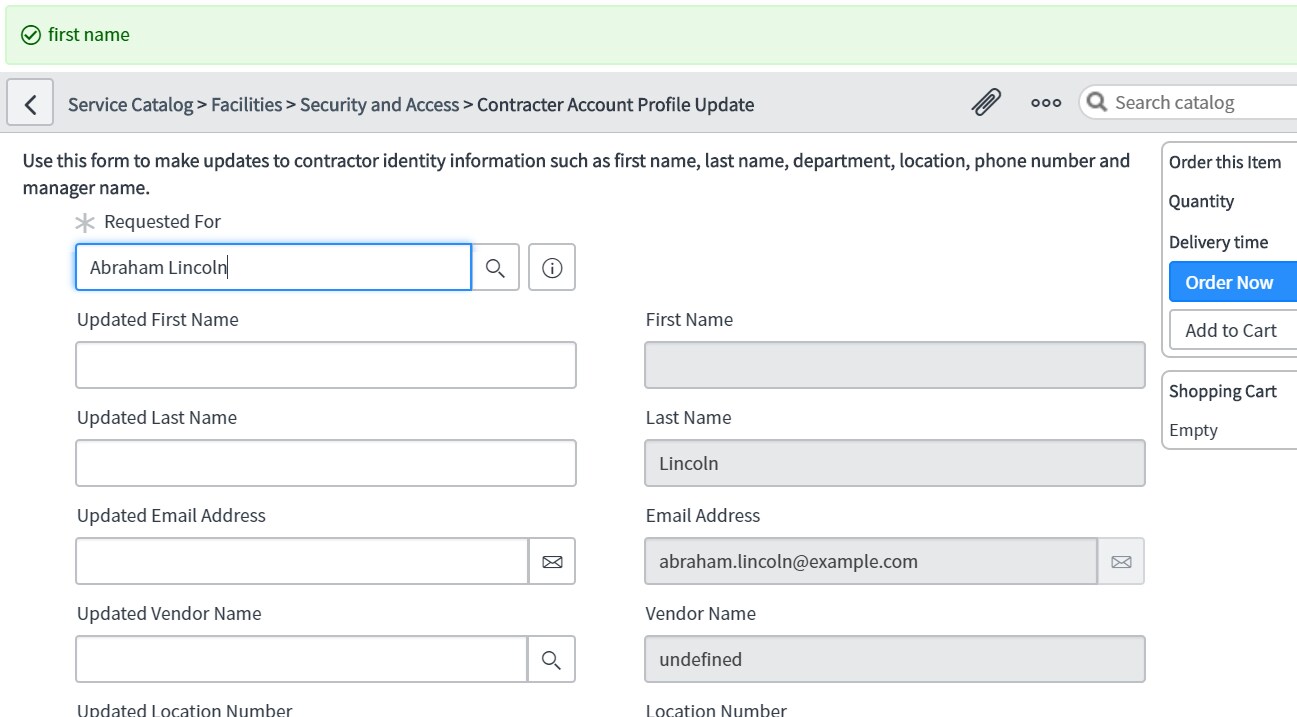Navigate to Service Catalog breadcrumb
The image size is (1297, 717).
(x=130, y=105)
